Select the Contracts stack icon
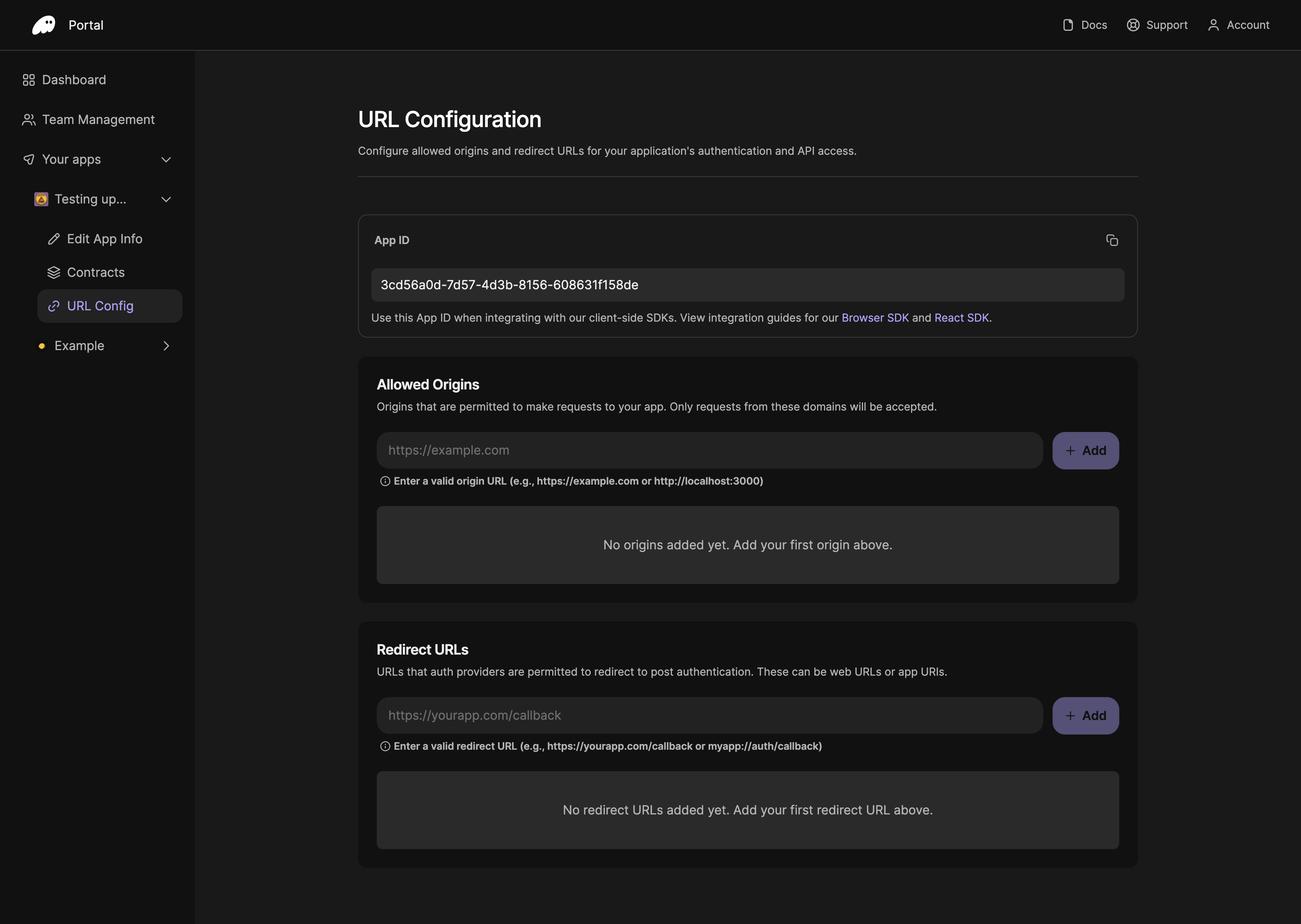The image size is (1301, 924). (x=54, y=272)
